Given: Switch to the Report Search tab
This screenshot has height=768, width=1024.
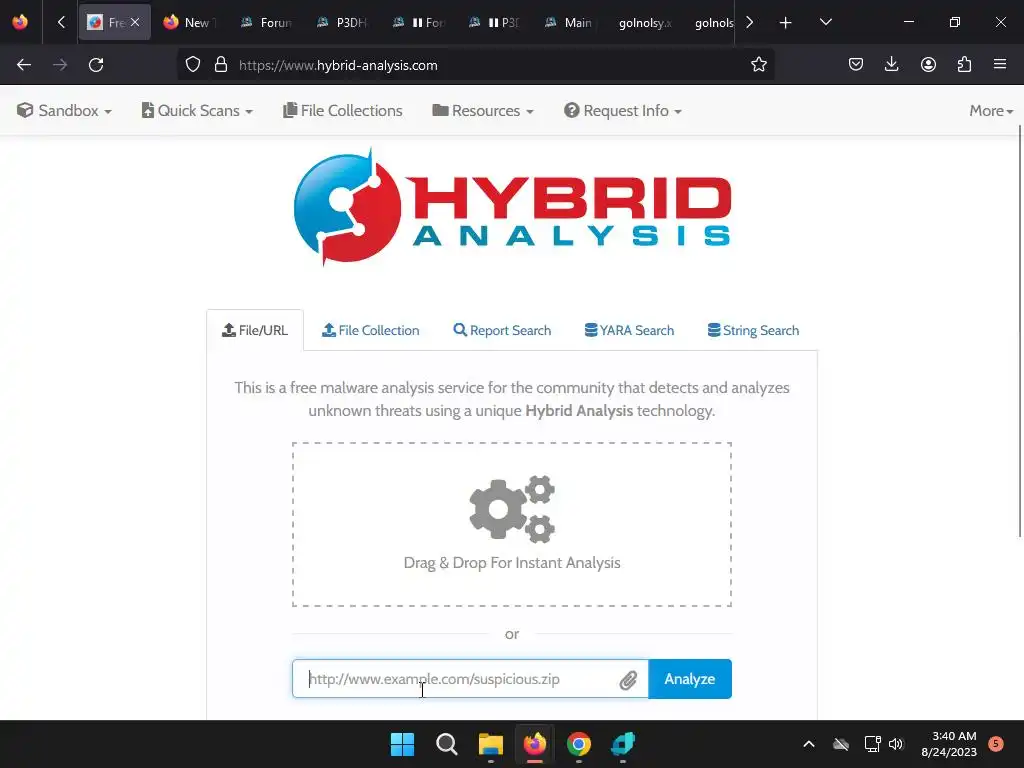Looking at the screenshot, I should pos(502,330).
